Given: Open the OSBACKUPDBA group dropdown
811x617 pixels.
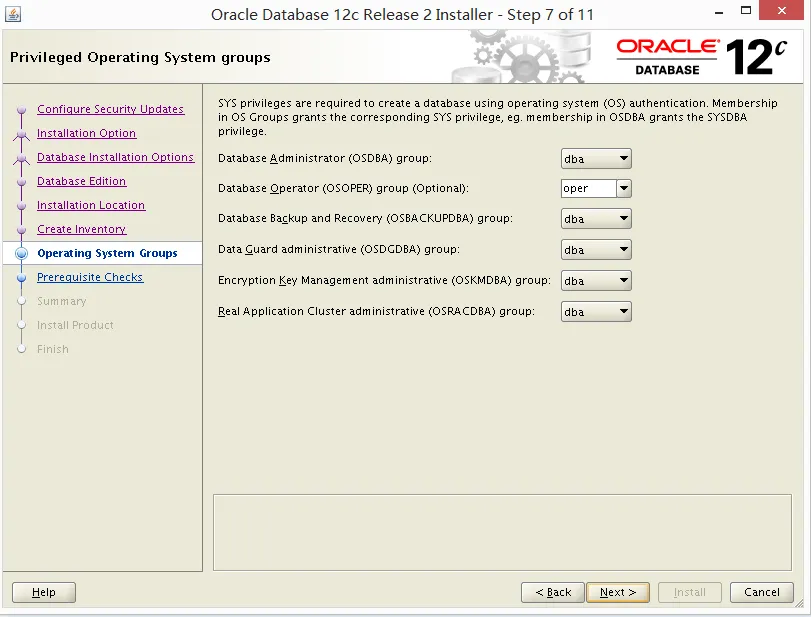Looking at the screenshot, I should coord(596,219).
